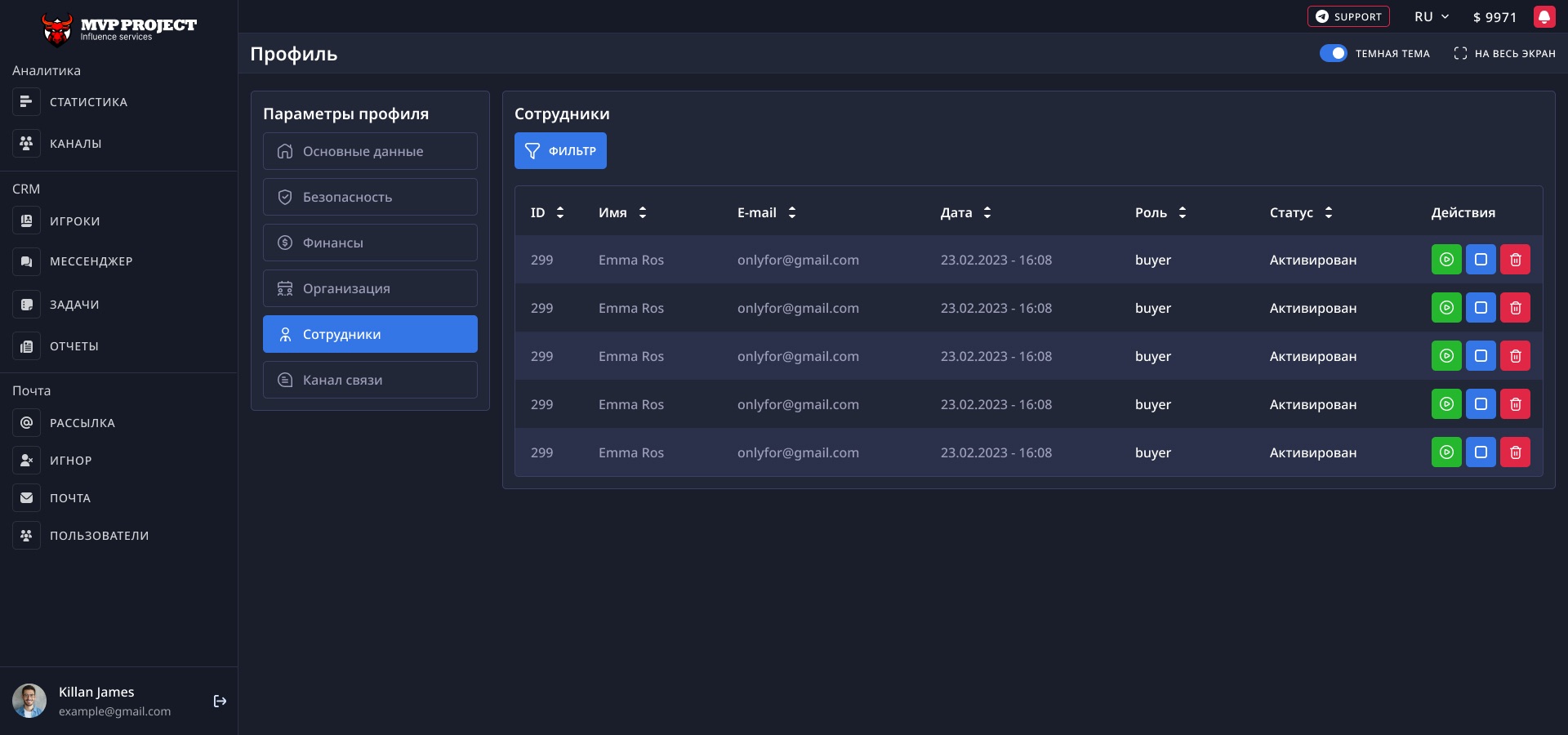1568x735 pixels.
Task: Click the example@gmail.com account text
Action: pyautogui.click(x=115, y=711)
